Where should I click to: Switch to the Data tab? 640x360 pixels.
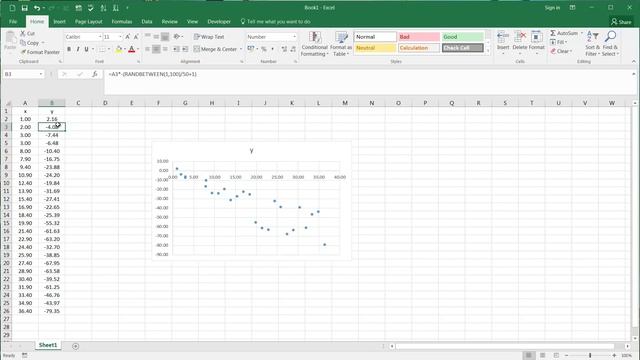click(147, 22)
